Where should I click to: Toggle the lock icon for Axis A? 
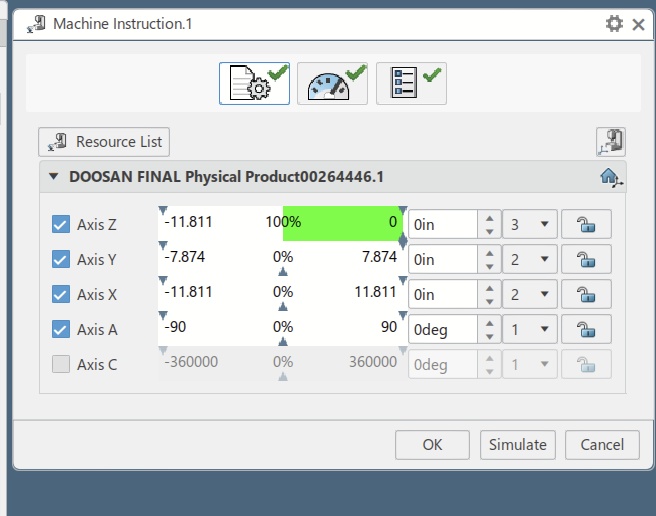(586, 329)
